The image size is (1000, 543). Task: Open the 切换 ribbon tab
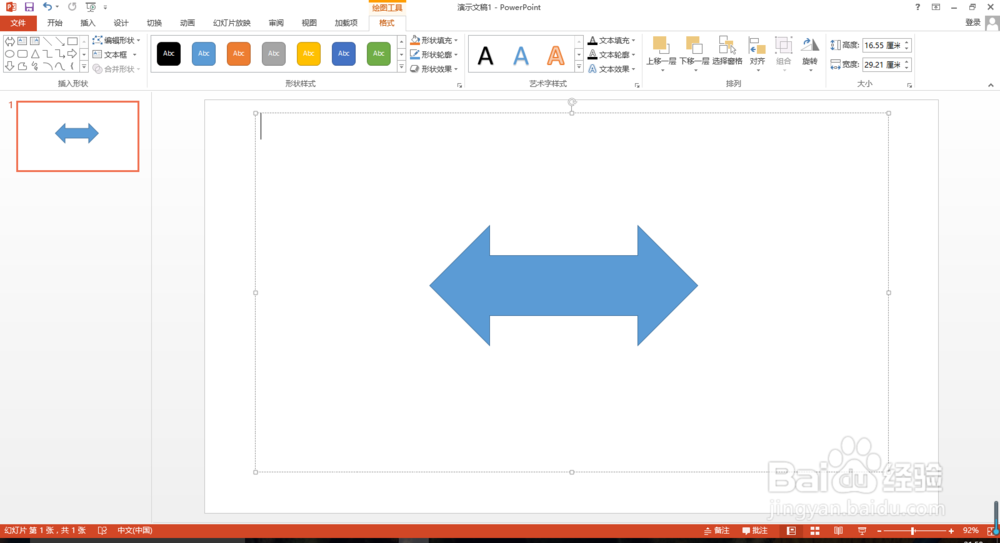pos(154,23)
